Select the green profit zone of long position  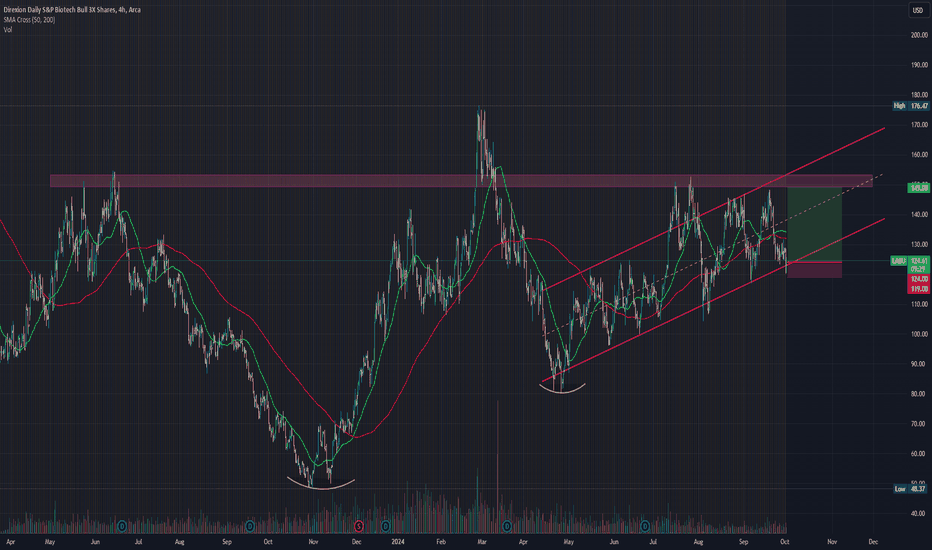tap(814, 224)
